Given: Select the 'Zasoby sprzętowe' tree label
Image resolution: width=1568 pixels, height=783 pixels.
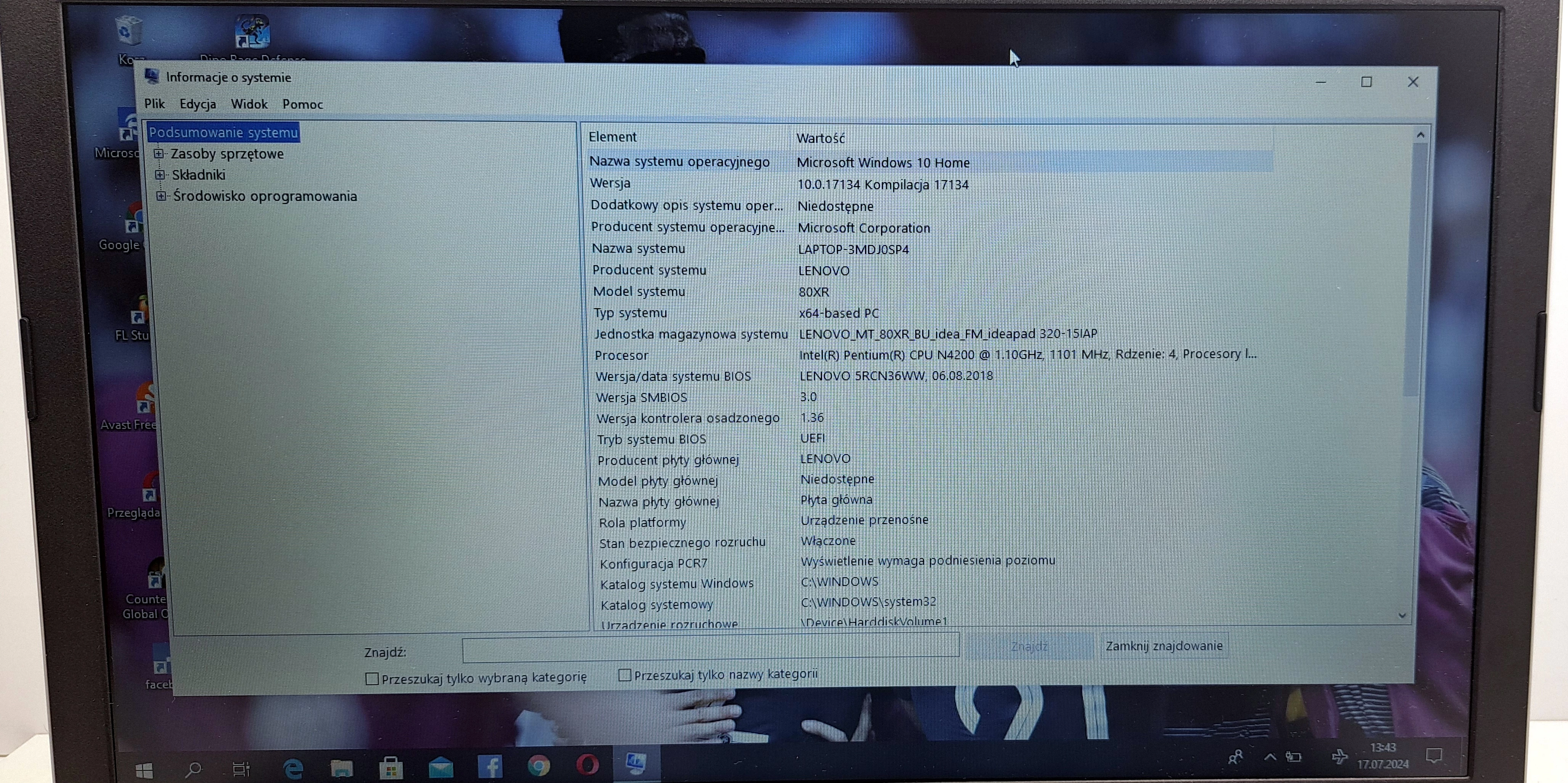Looking at the screenshot, I should pyautogui.click(x=227, y=153).
